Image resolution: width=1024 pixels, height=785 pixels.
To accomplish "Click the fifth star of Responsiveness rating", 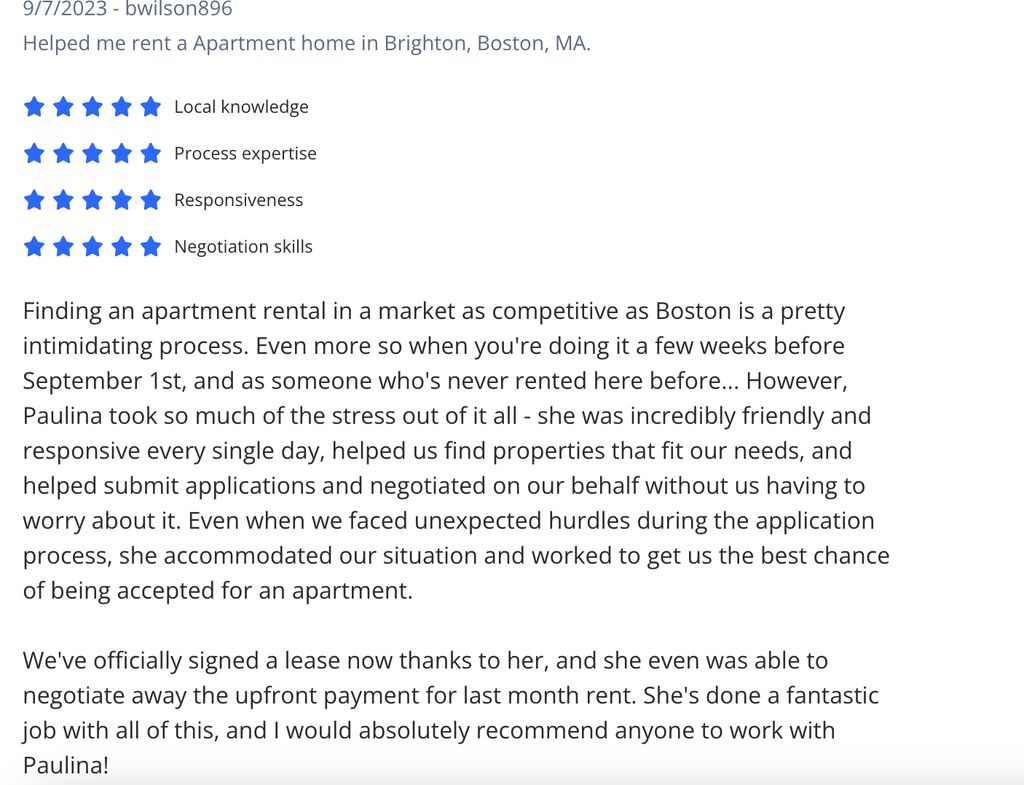I will click(x=151, y=200).
